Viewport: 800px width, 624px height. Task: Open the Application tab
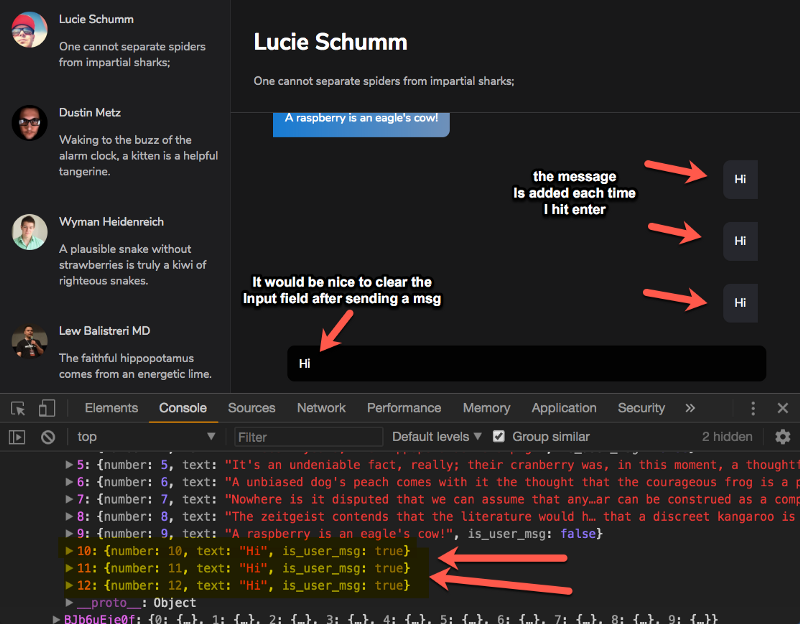[x=564, y=408]
